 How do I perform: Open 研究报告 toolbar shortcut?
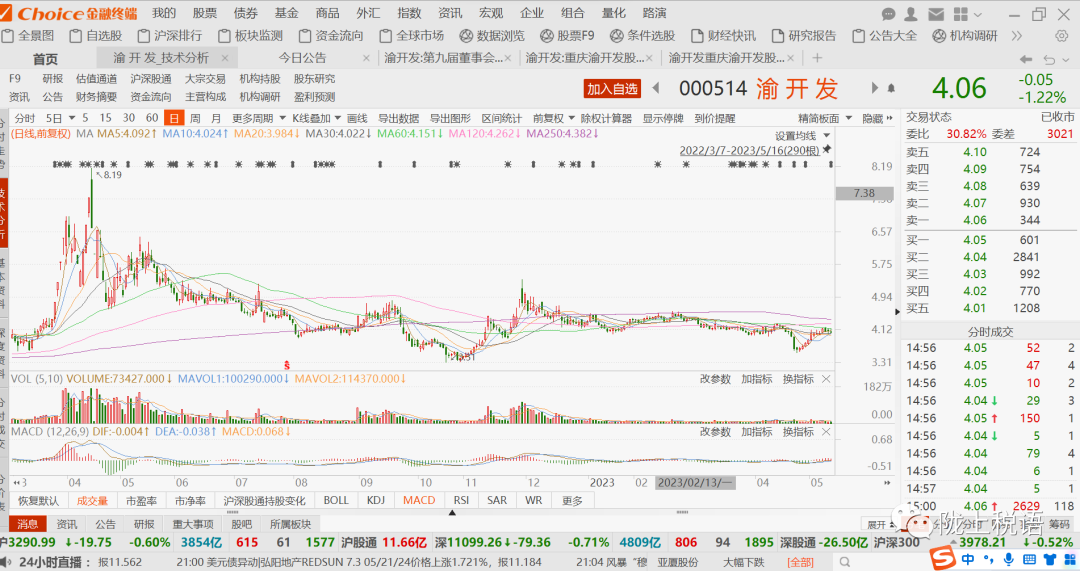coord(804,36)
